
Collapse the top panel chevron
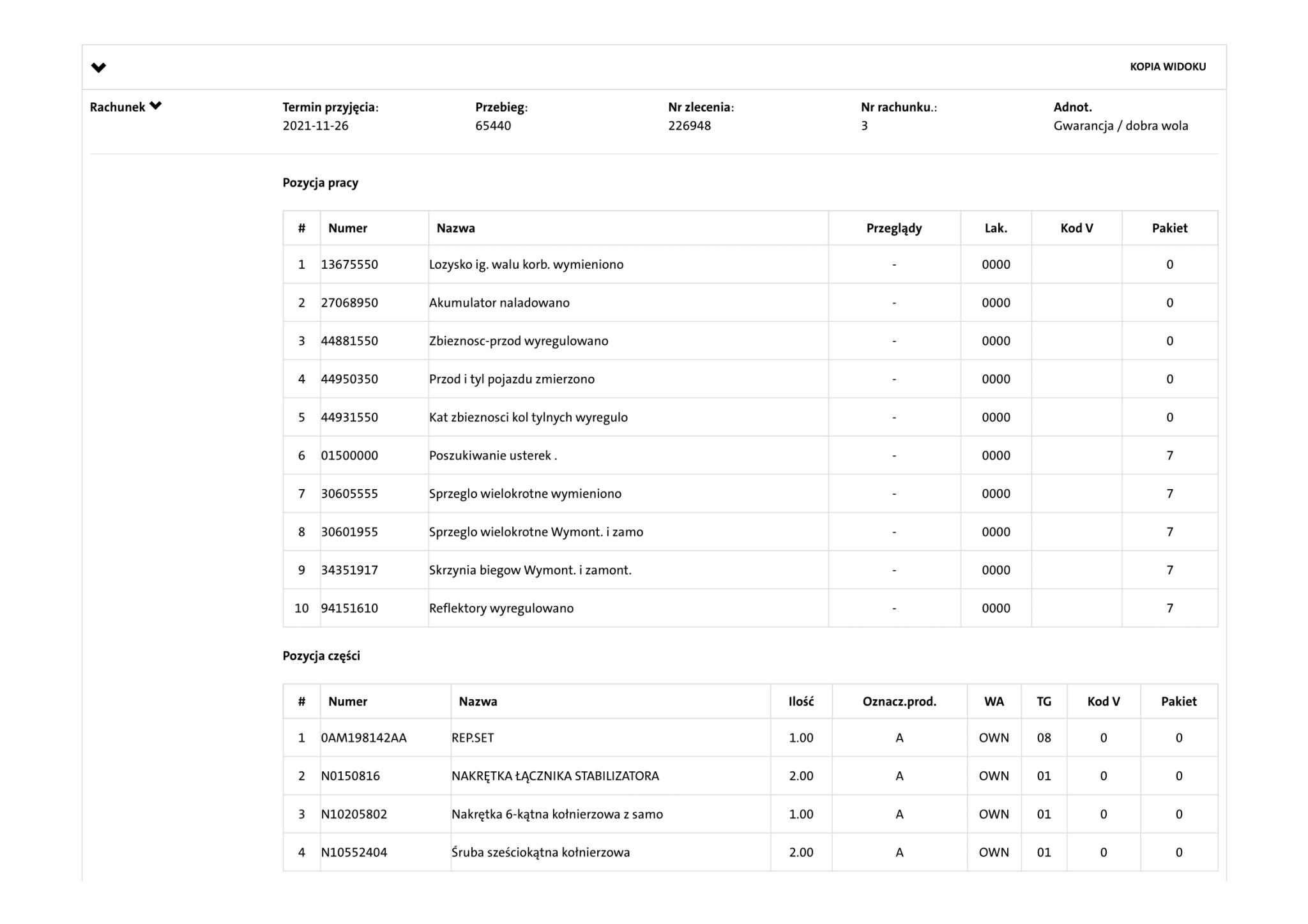pos(98,67)
